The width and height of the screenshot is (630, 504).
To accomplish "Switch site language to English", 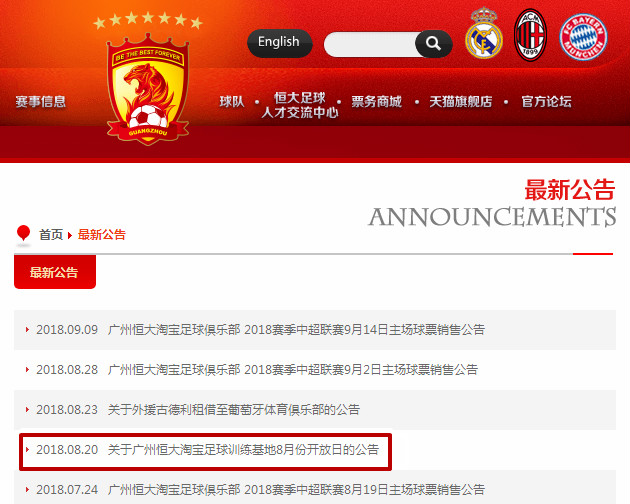I will coord(279,43).
